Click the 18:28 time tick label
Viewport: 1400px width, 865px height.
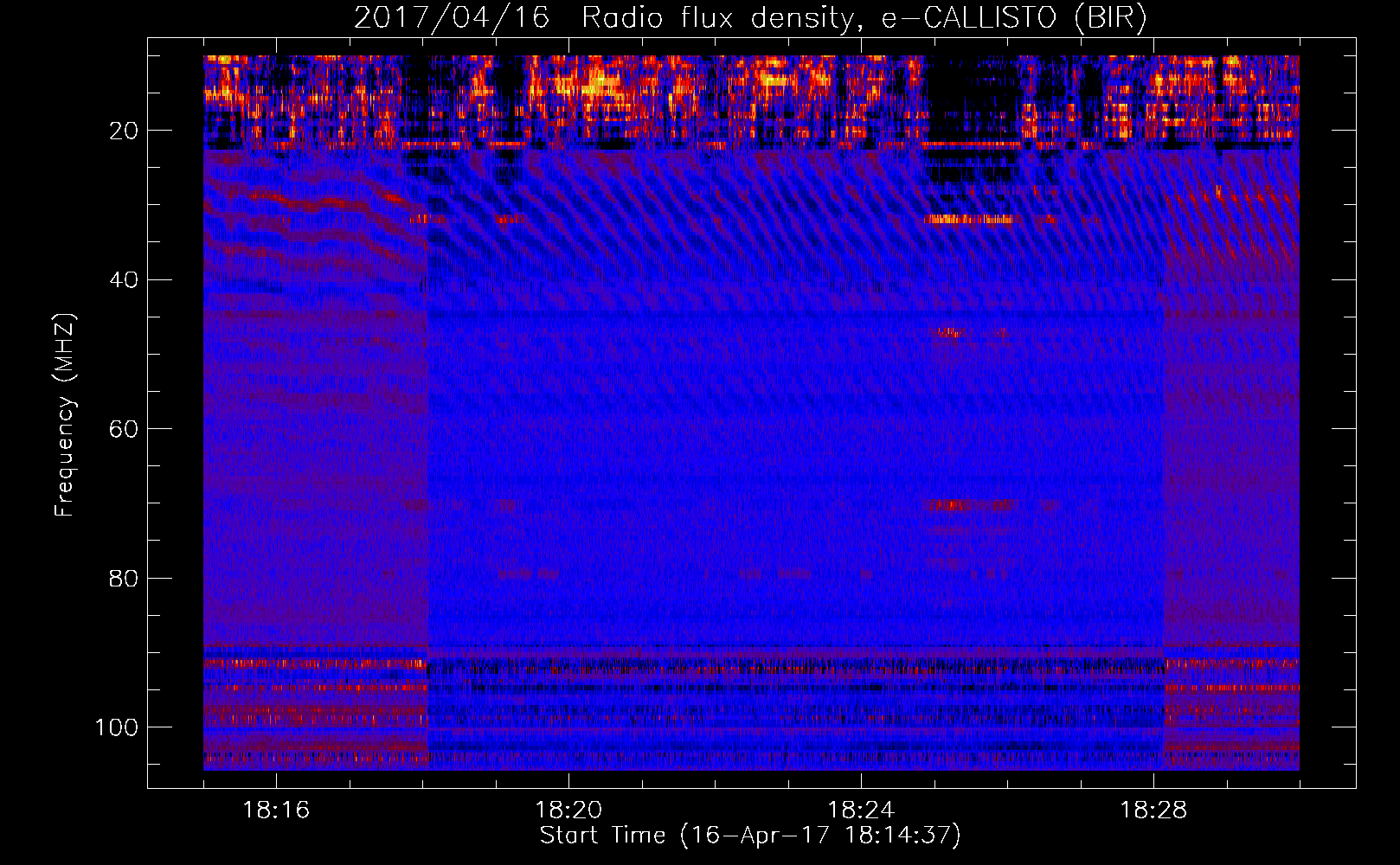pos(1153,811)
